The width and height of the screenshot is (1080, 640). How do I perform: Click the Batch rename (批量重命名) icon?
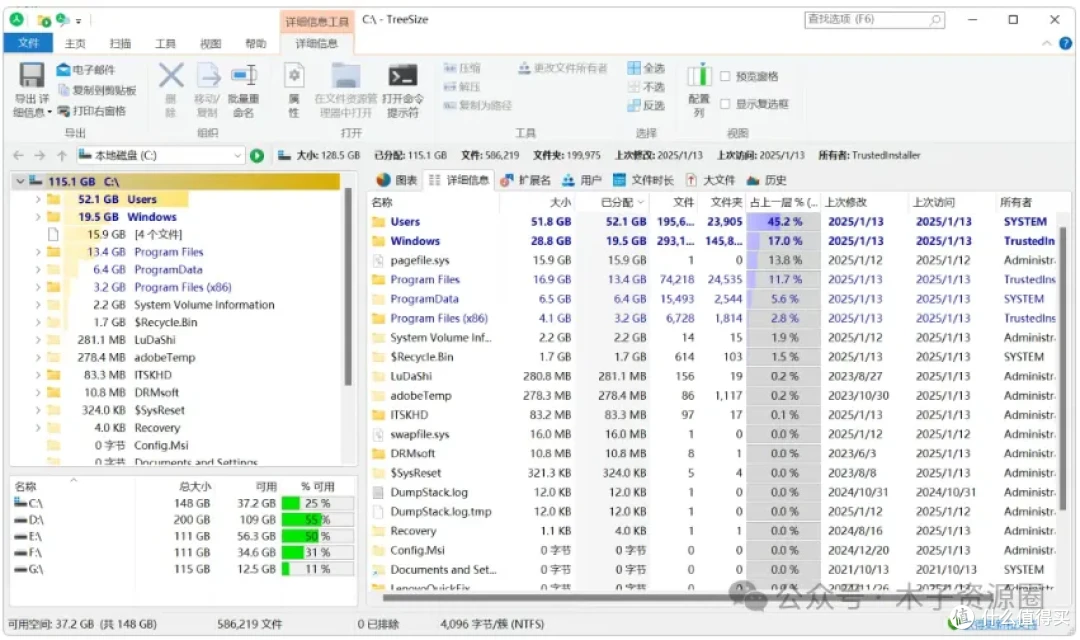pos(244,76)
